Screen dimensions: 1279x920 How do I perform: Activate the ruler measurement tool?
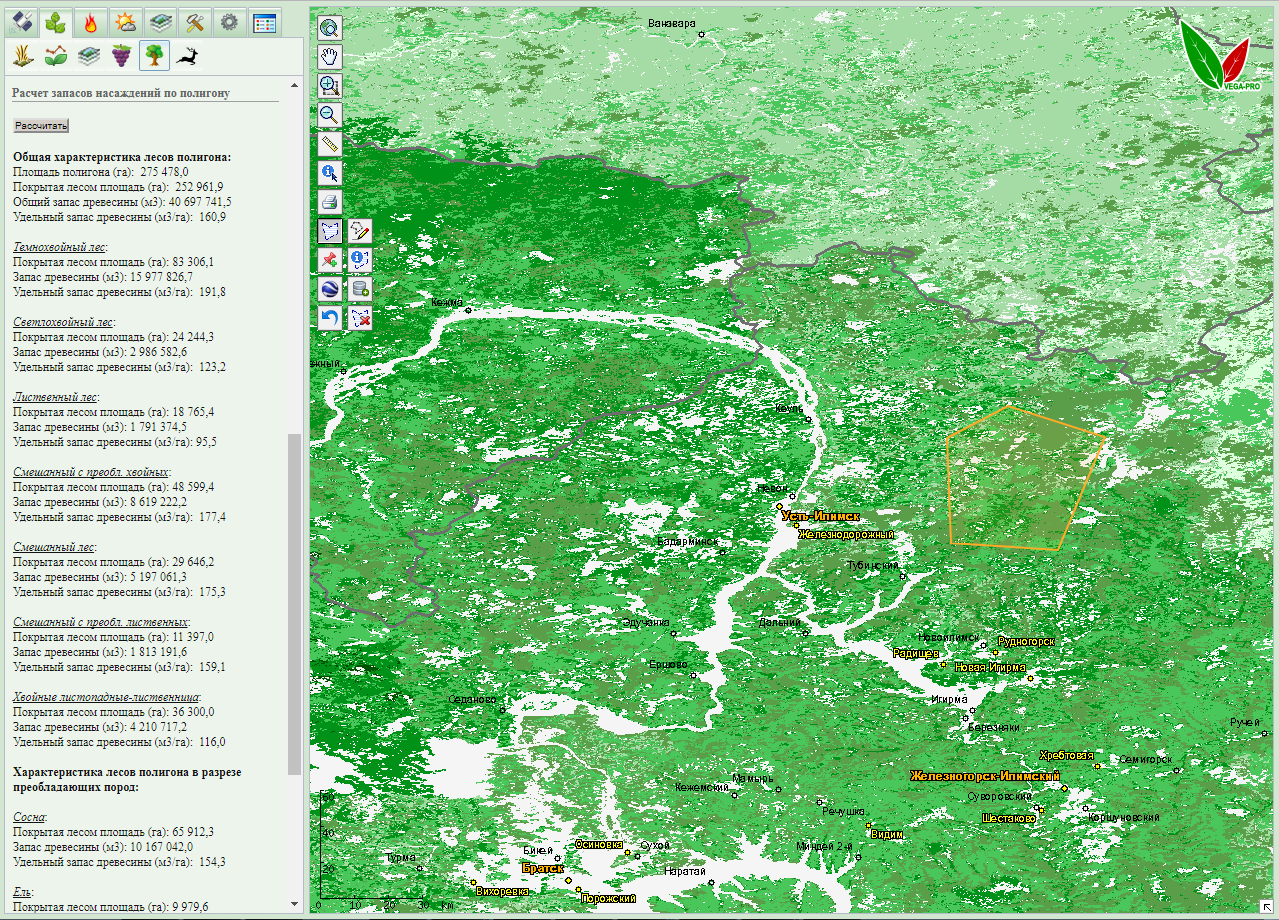(329, 144)
